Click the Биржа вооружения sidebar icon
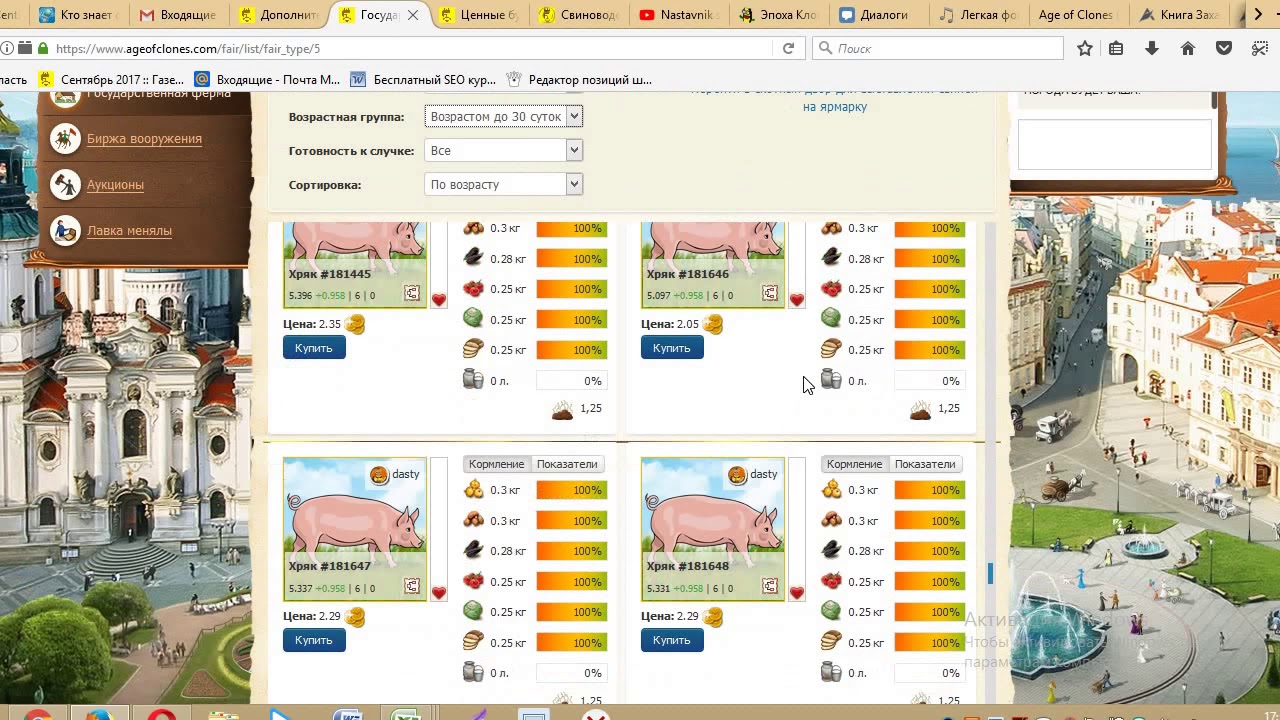1280x720 pixels. coord(66,139)
